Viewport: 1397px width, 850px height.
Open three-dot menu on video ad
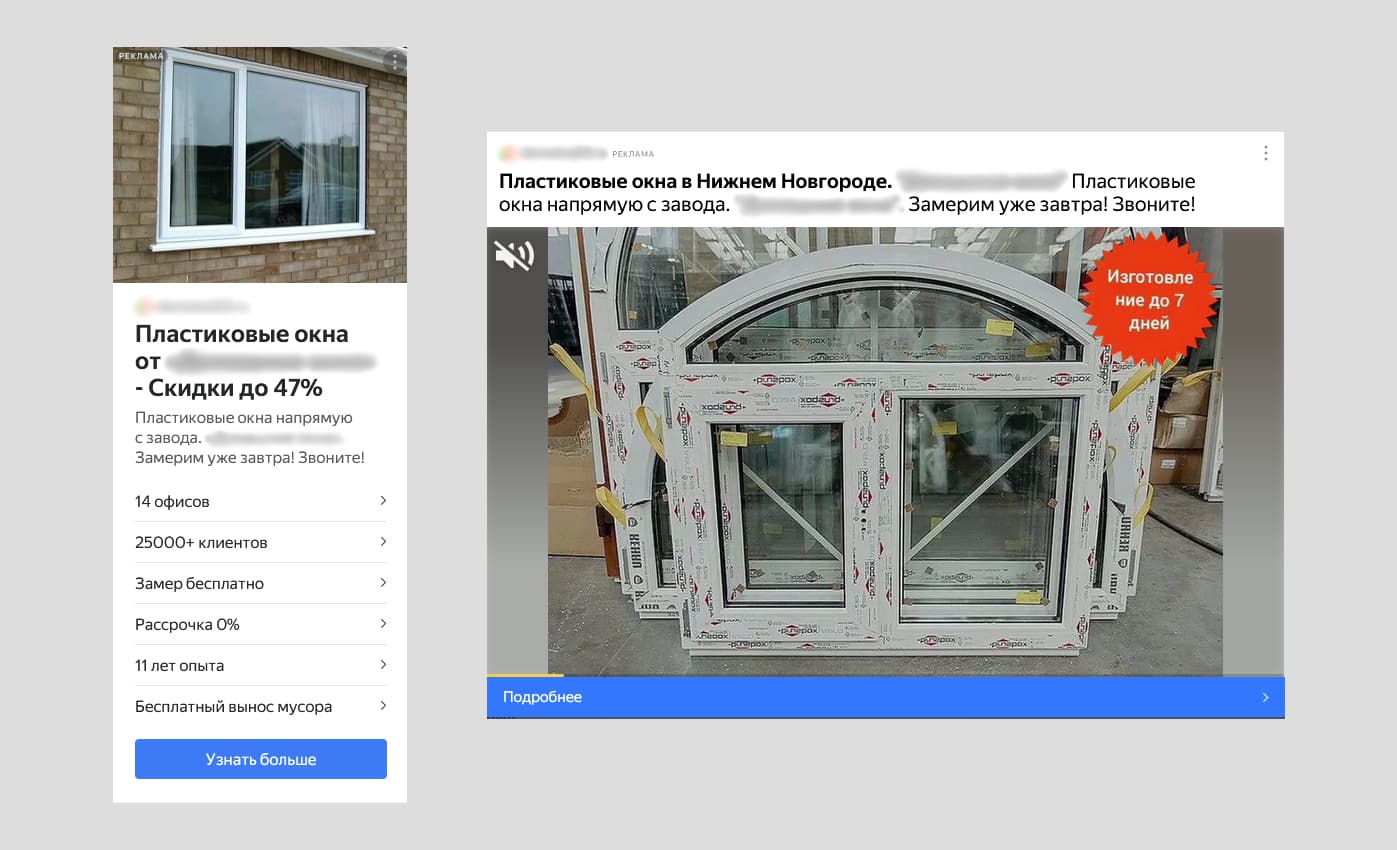(1265, 153)
